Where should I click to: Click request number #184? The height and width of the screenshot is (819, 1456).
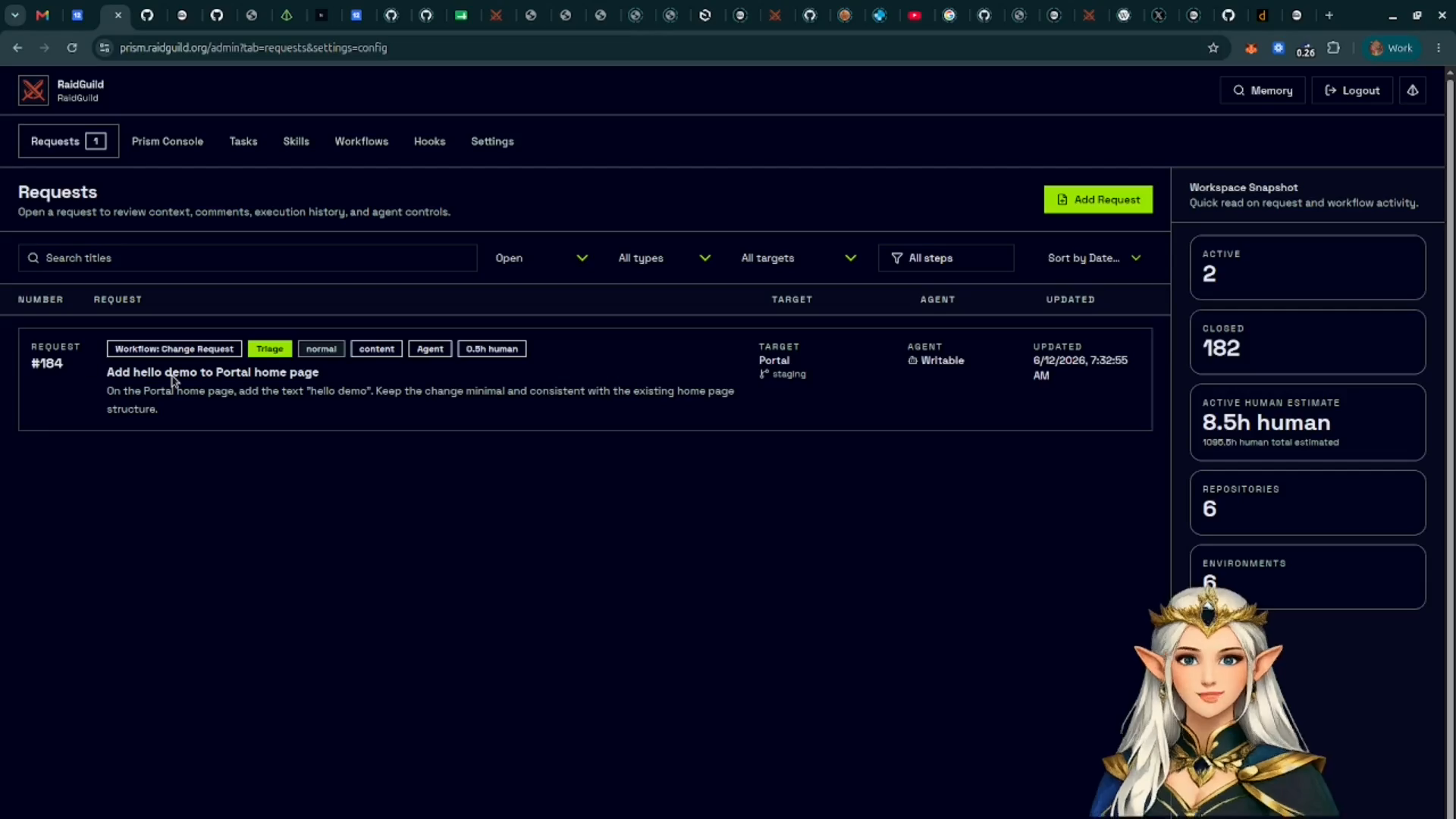pyautogui.click(x=47, y=363)
